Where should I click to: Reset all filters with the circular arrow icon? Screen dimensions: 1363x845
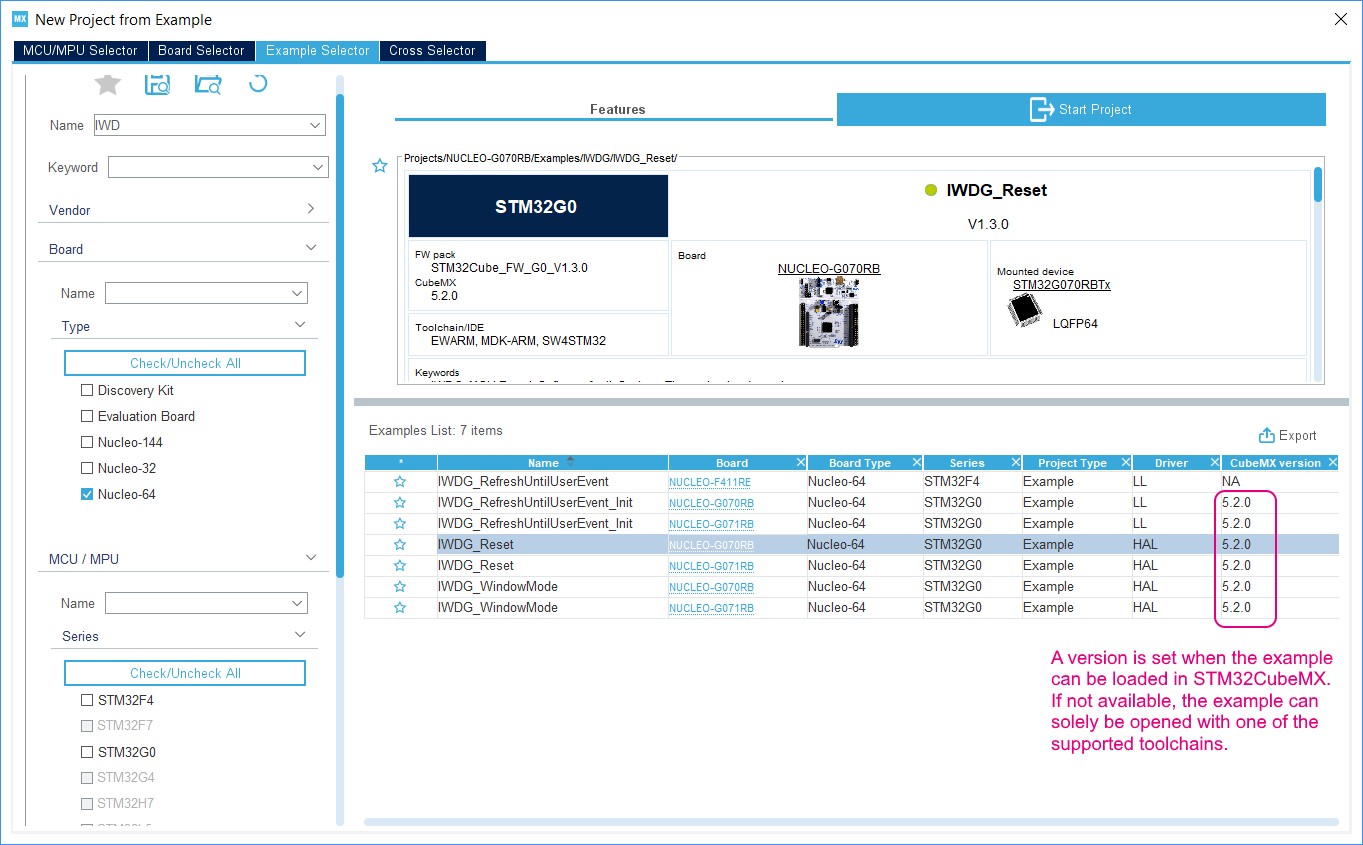(x=258, y=84)
